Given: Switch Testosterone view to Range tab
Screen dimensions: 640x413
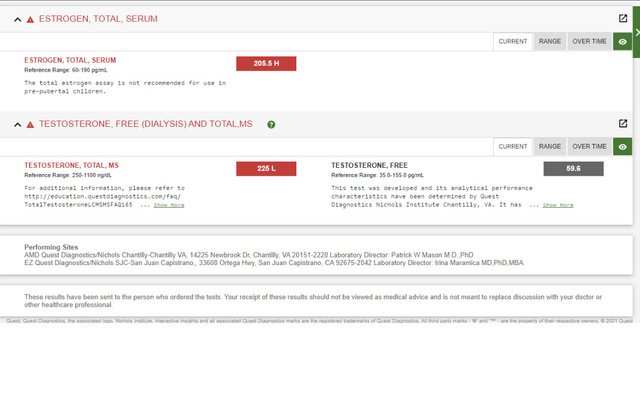Looking at the screenshot, I should [x=550, y=147].
